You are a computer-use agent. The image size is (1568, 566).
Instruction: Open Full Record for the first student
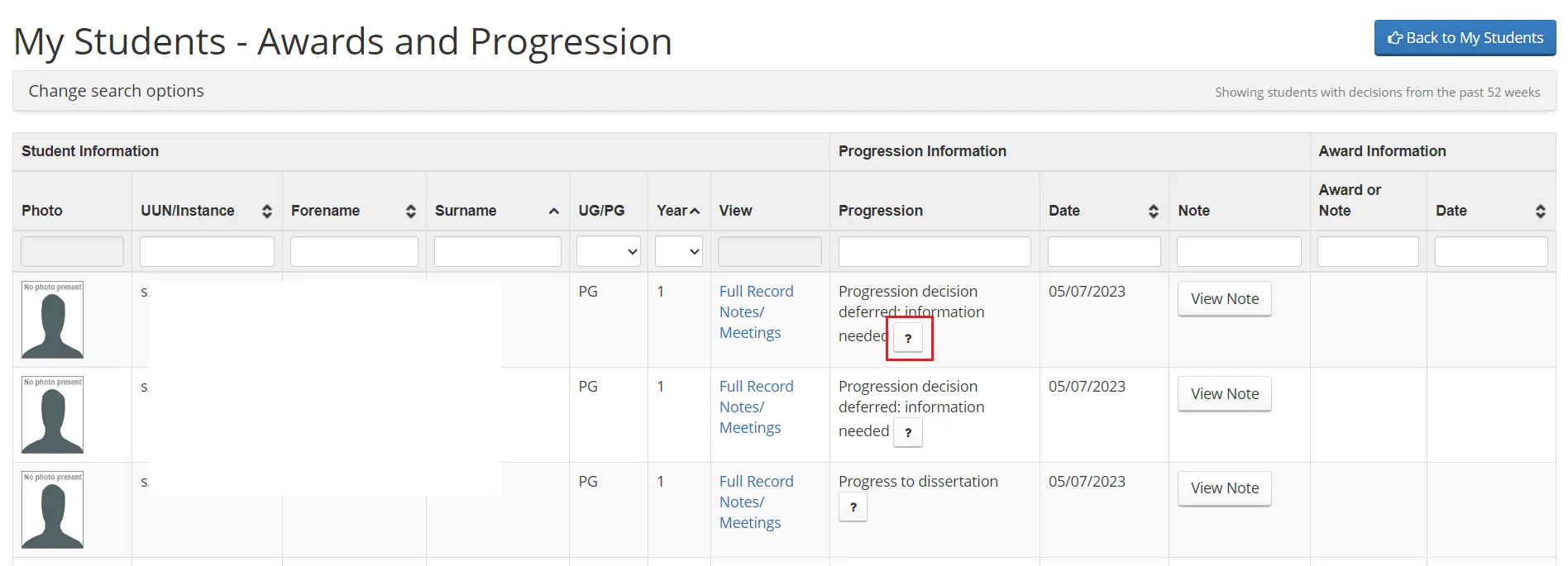[756, 291]
